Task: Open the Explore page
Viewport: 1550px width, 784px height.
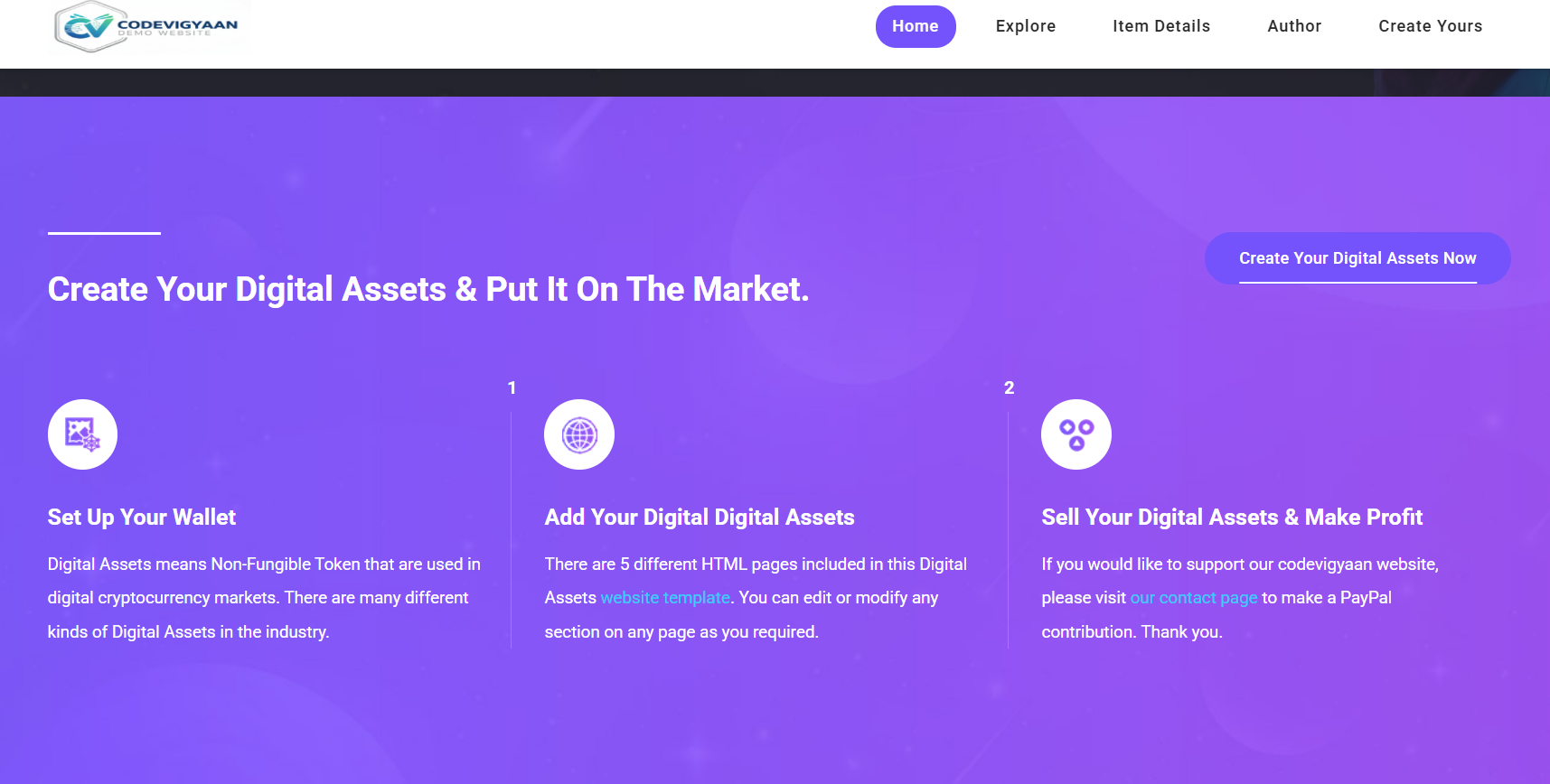Action: tap(1025, 26)
